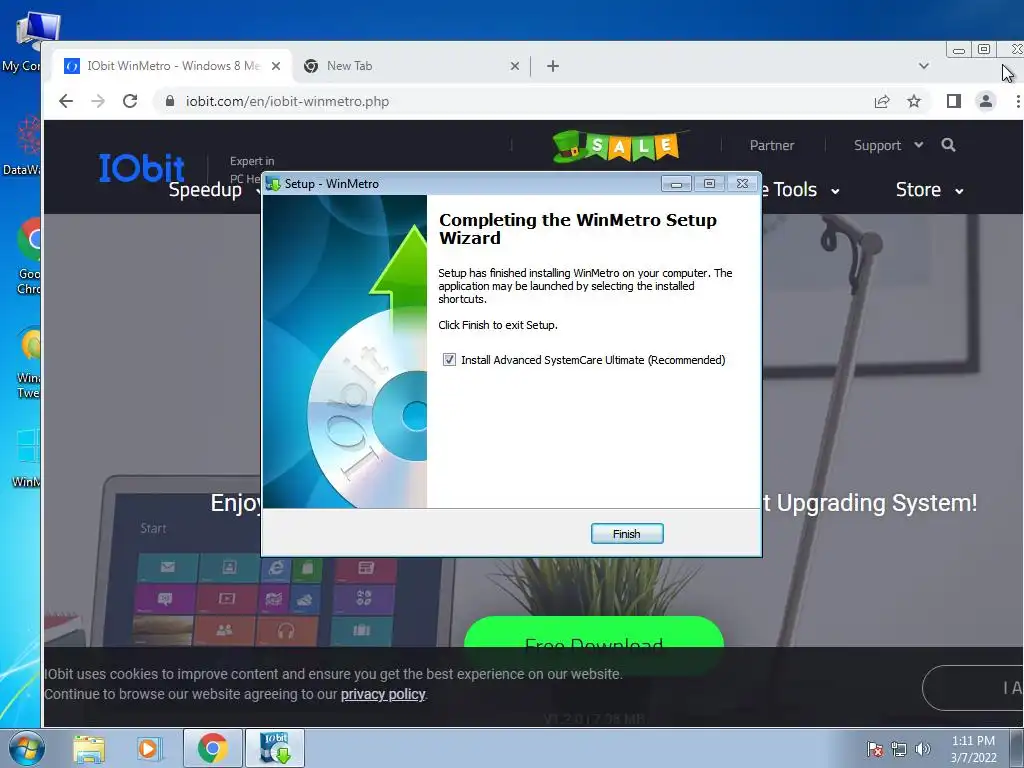
Task: Click IObit setup icon in taskbar
Action: 275,748
